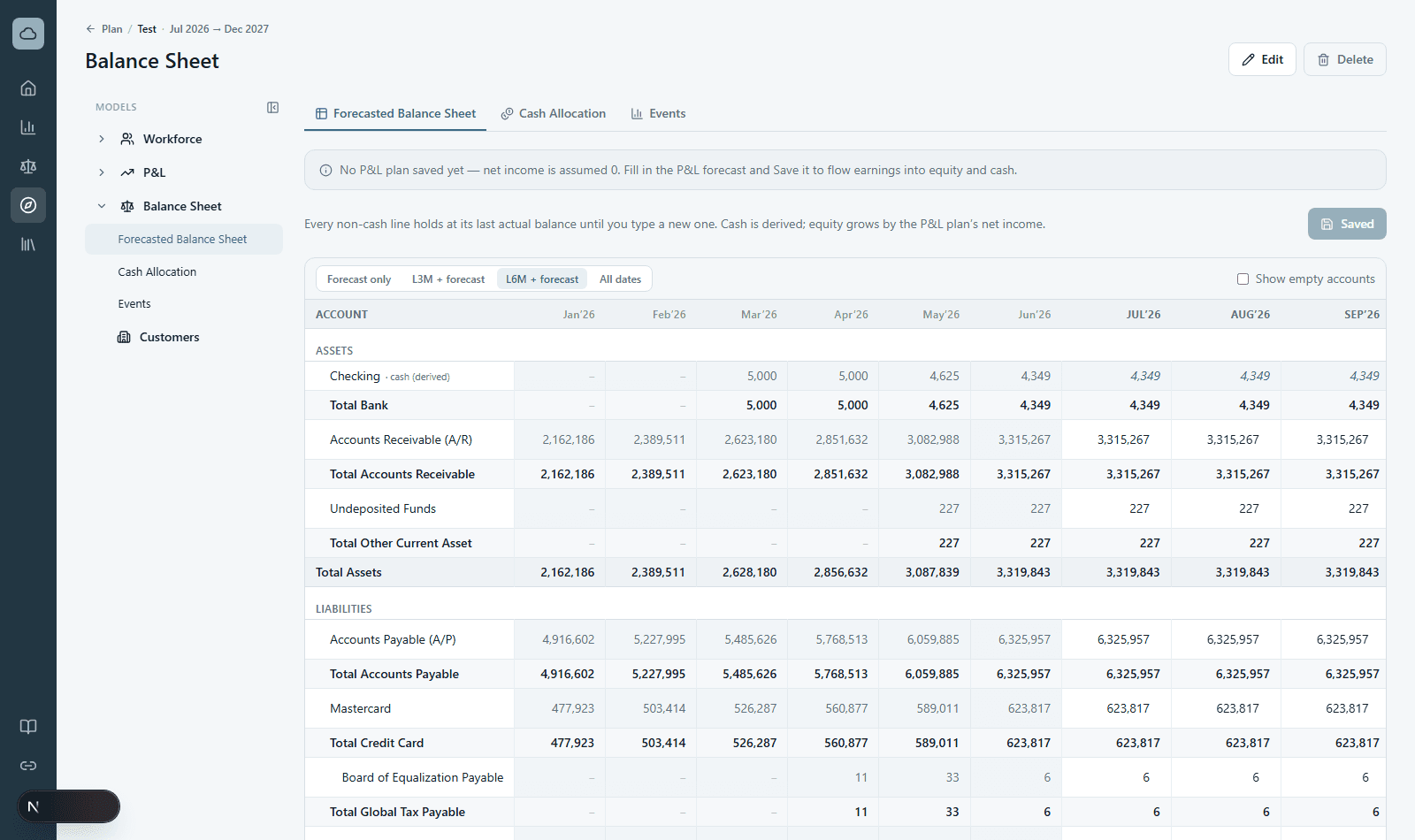Click the Customers building icon
The width and height of the screenshot is (1415, 840).
[124, 337]
